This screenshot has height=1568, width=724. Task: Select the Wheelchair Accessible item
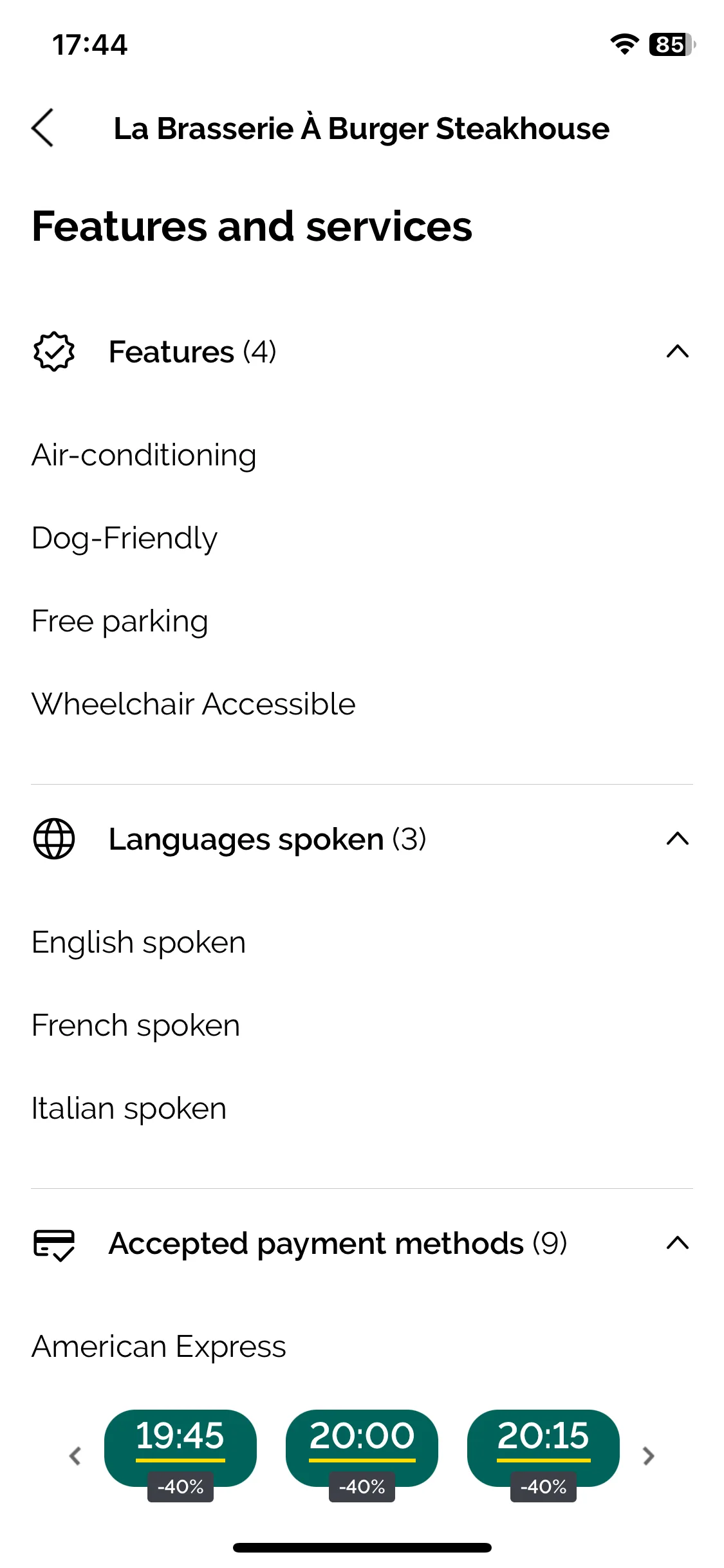pos(194,704)
